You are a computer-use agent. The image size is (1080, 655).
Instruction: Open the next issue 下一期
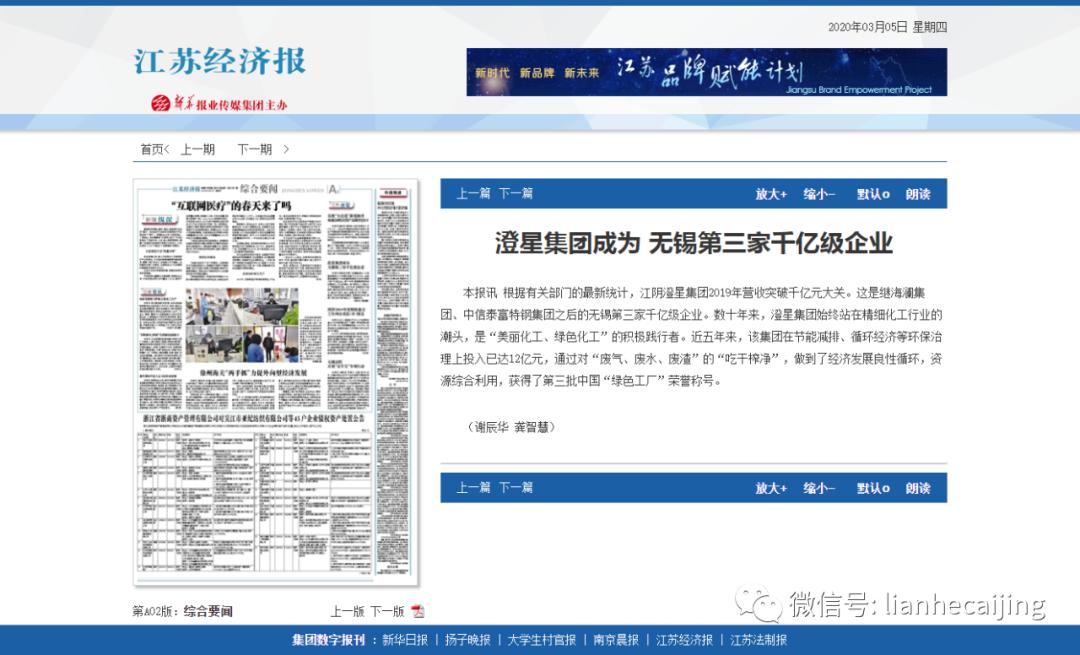click(256, 148)
